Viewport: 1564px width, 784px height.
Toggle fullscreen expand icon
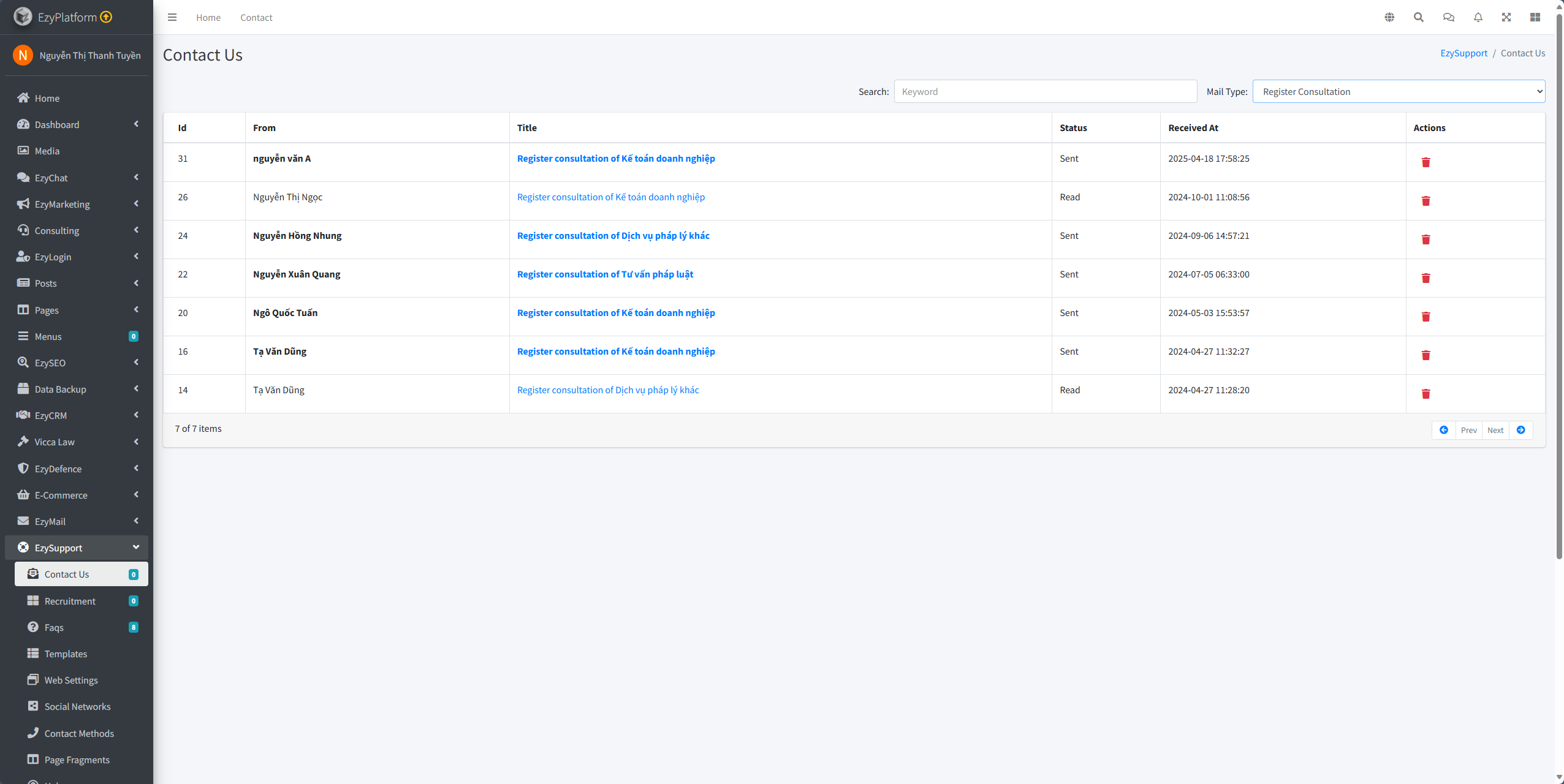point(1506,17)
